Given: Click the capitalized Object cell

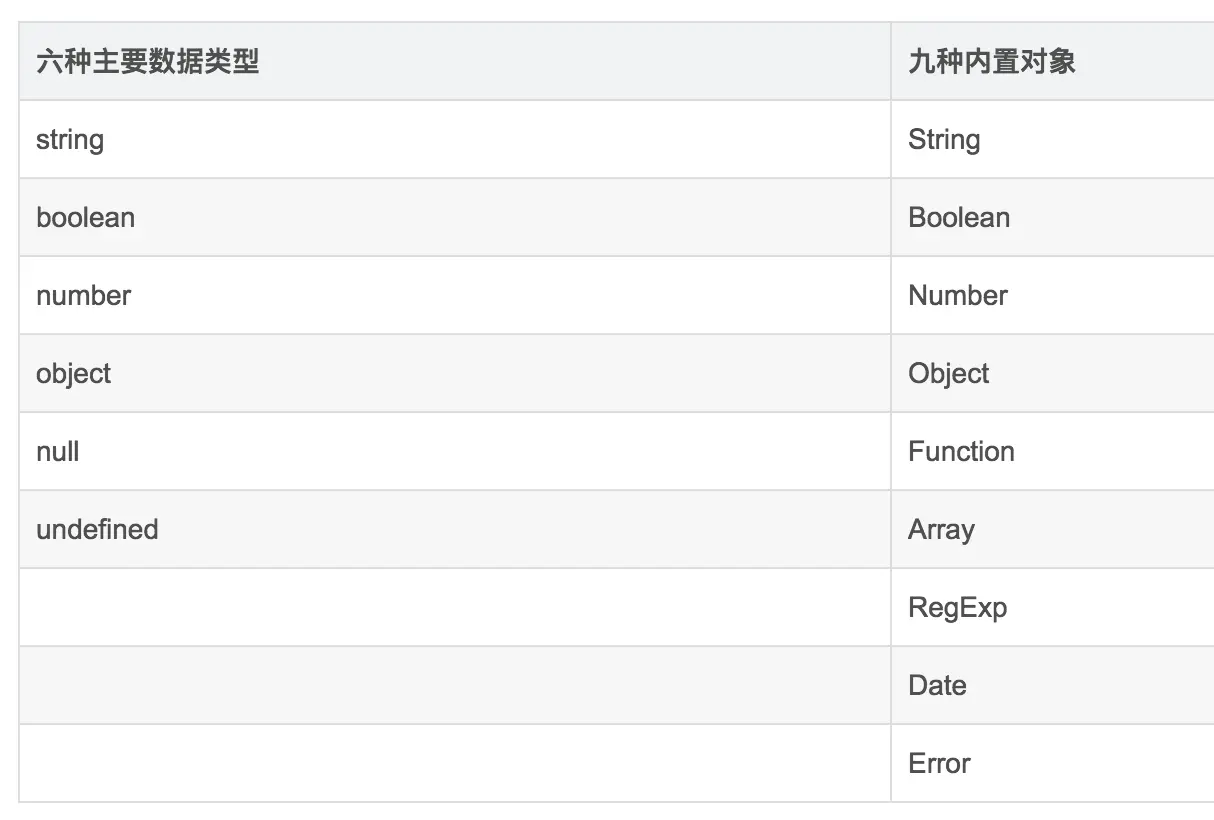Looking at the screenshot, I should tap(1052, 373).
